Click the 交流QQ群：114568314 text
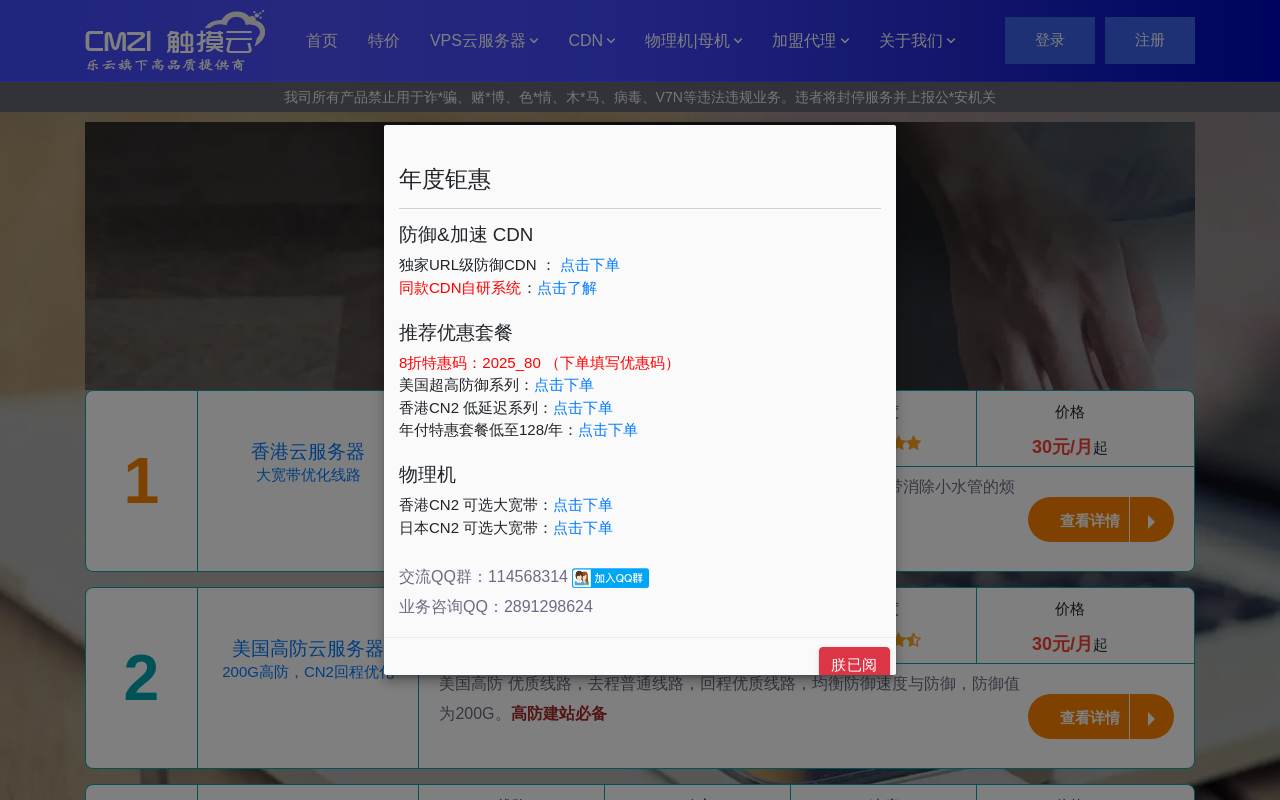This screenshot has width=1280, height=800. [x=483, y=577]
